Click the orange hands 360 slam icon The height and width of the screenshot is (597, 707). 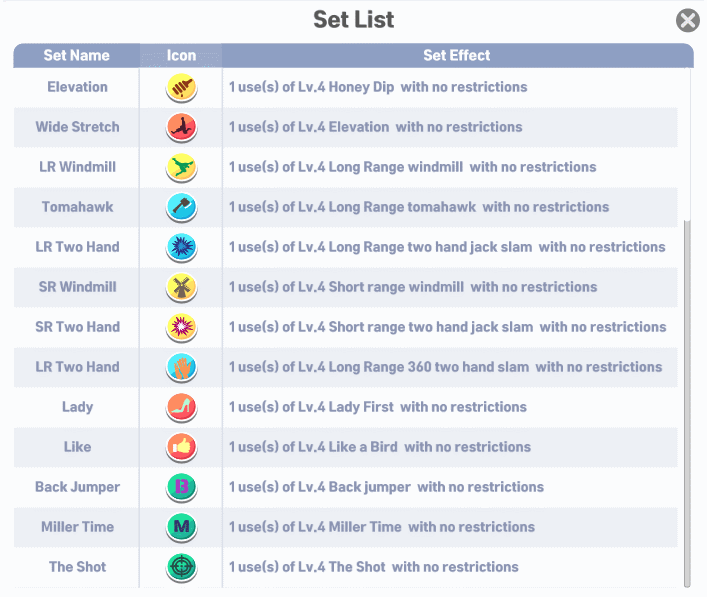point(181,367)
